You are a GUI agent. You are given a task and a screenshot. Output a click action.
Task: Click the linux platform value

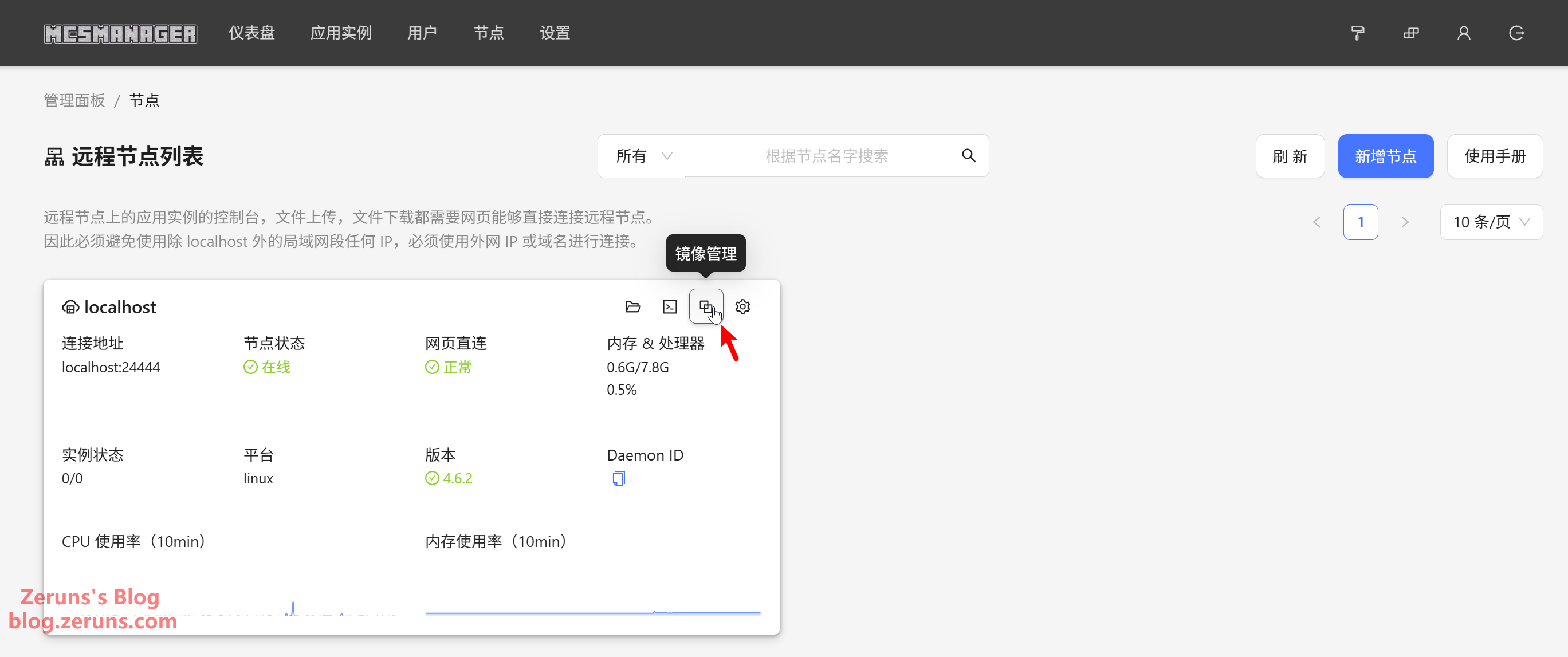point(258,479)
